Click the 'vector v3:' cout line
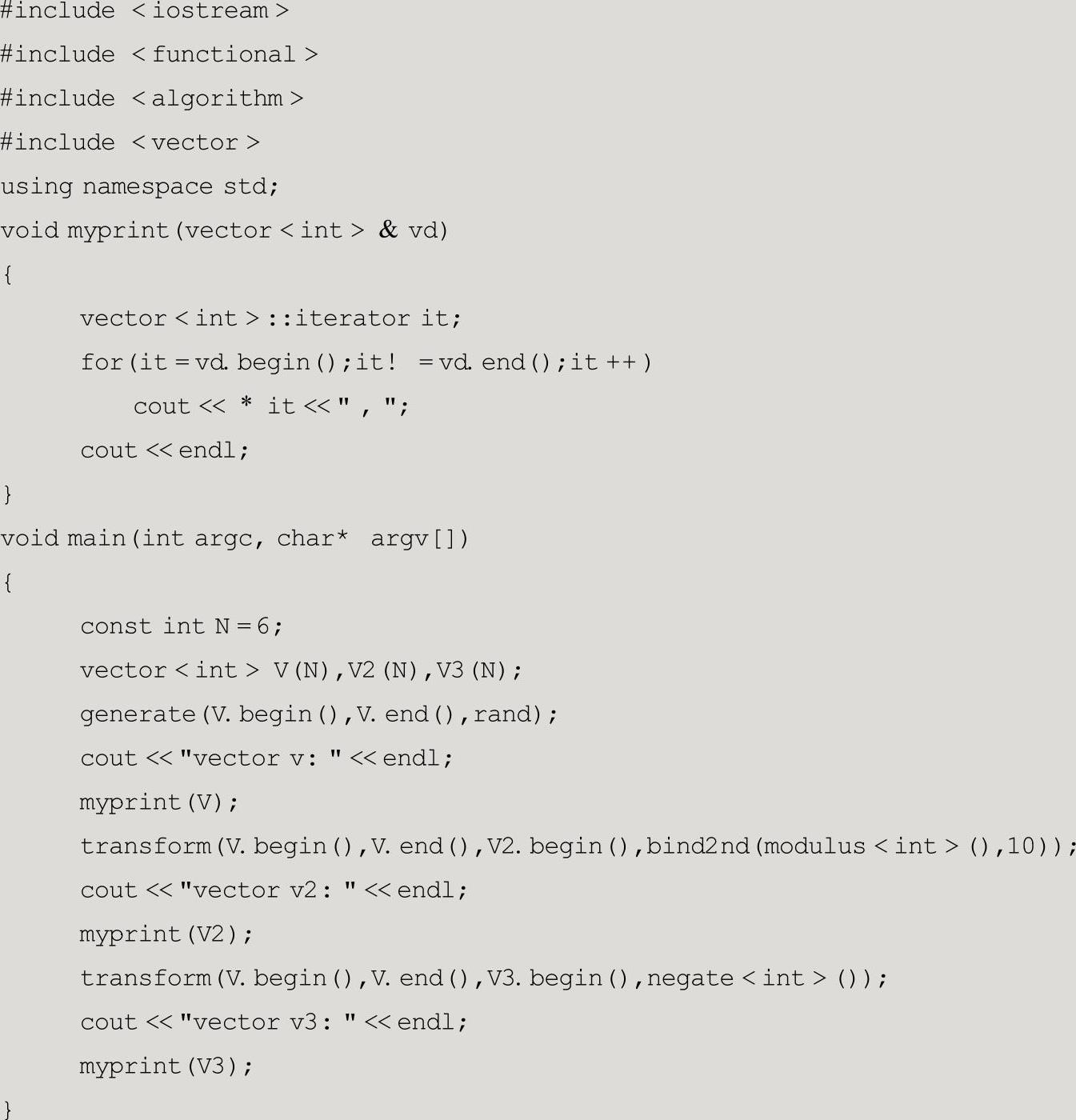Viewport: 1076px width, 1120px height. pyautogui.click(x=274, y=1022)
